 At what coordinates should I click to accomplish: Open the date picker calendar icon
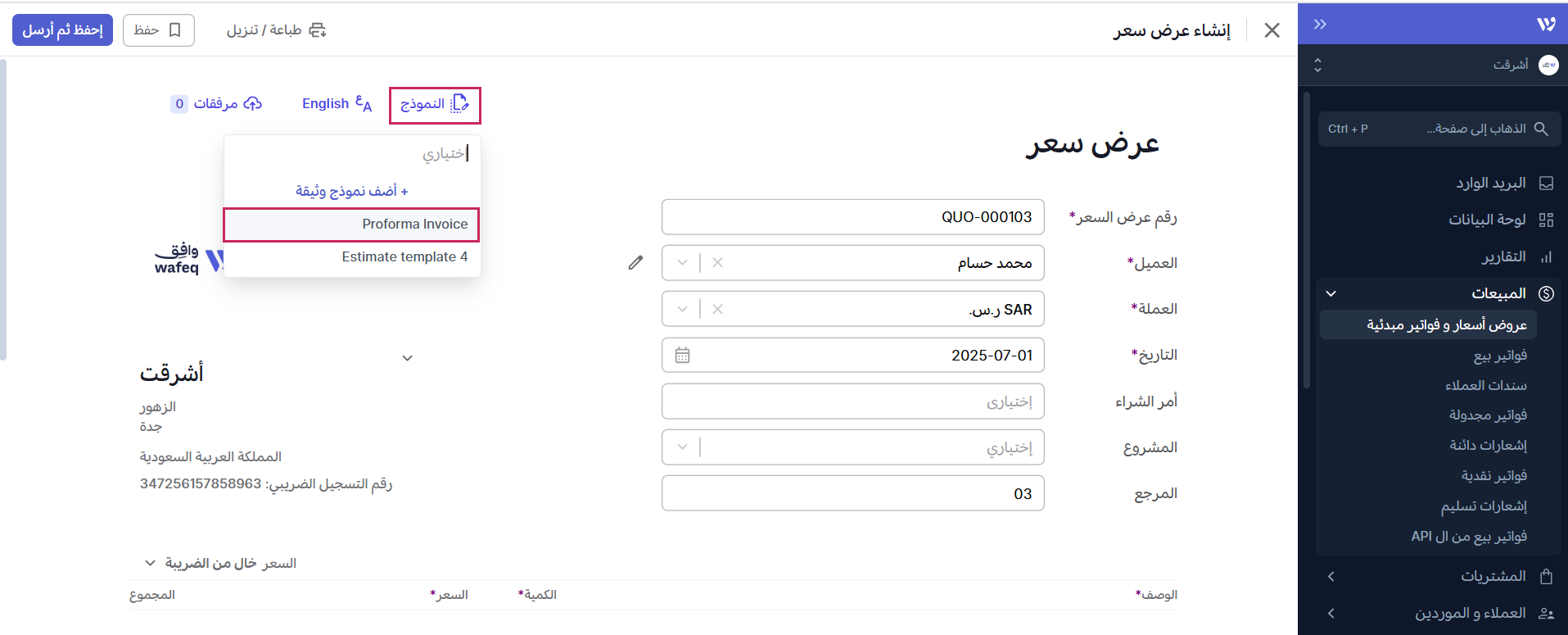(x=682, y=356)
